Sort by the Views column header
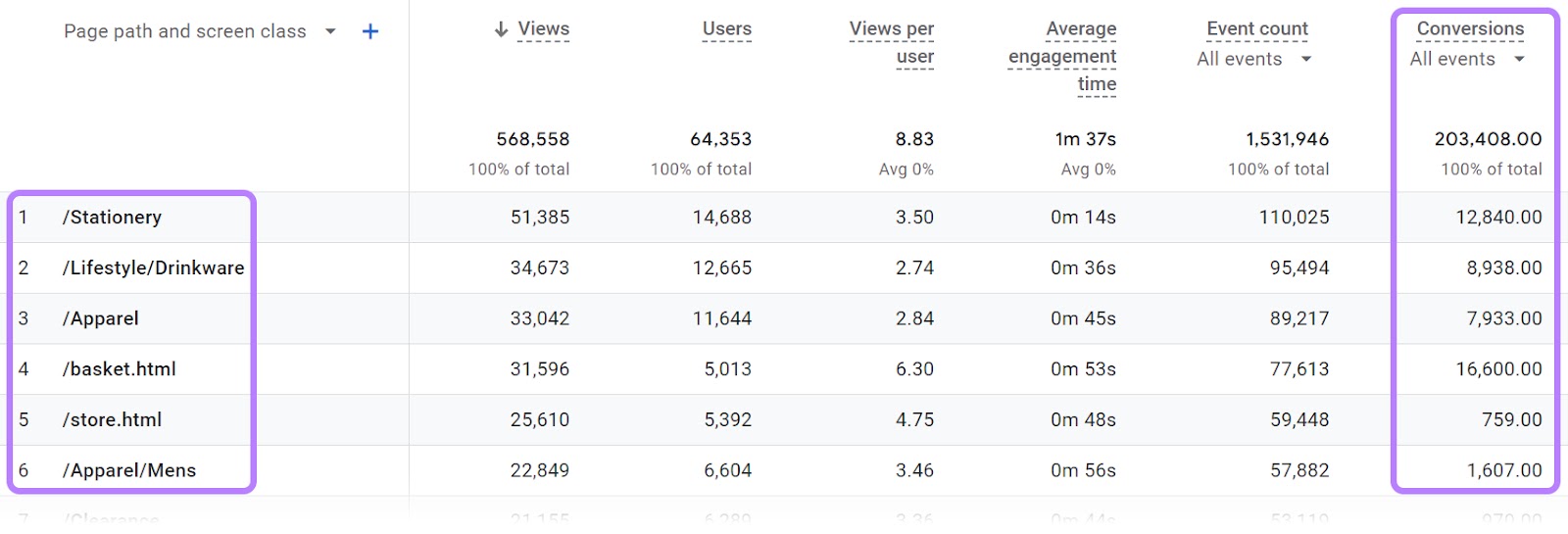The width and height of the screenshot is (1568, 534). point(543,29)
